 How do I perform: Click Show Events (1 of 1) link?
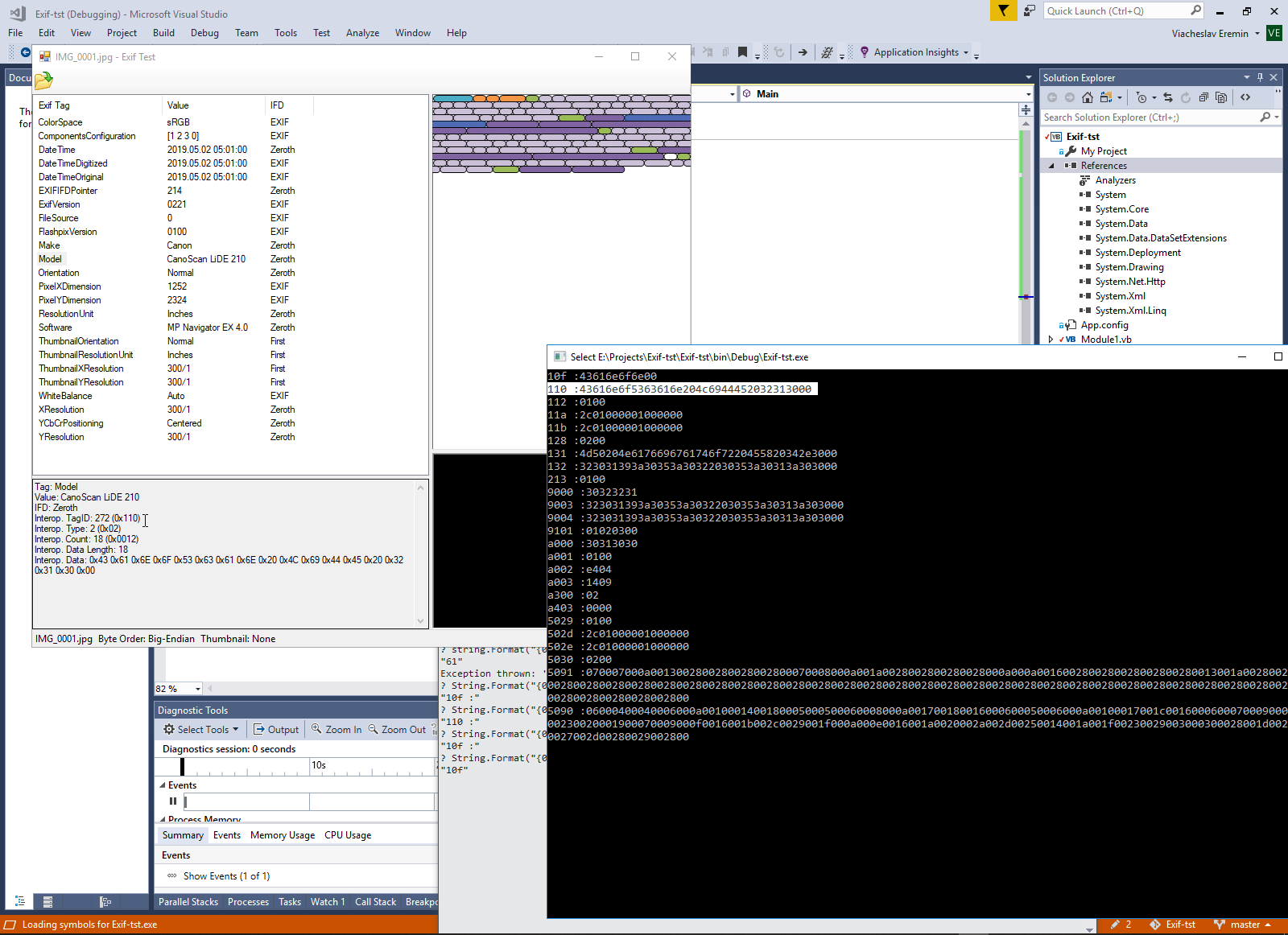coord(226,876)
